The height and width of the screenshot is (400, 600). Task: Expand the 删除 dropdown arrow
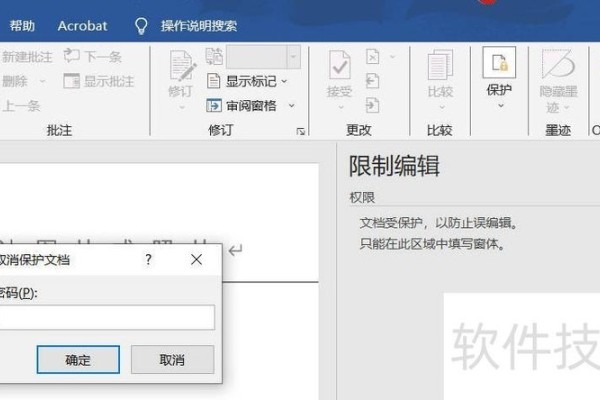pyautogui.click(x=42, y=81)
